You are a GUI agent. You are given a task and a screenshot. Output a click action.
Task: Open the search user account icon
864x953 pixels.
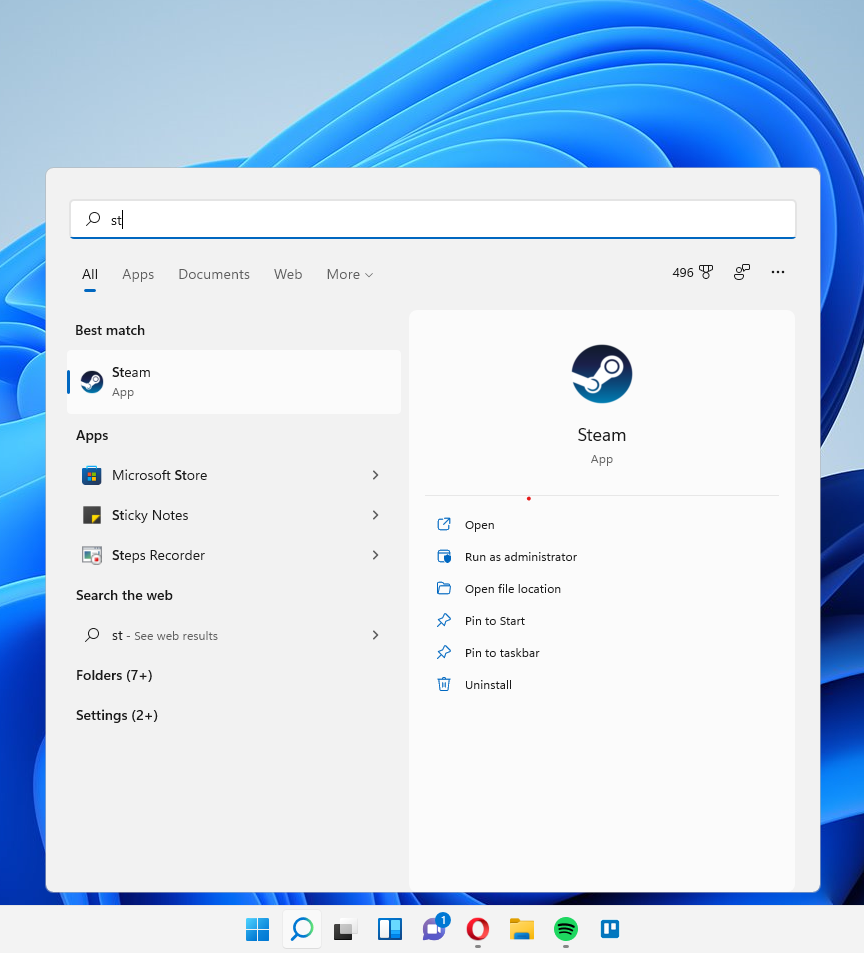[741, 272]
